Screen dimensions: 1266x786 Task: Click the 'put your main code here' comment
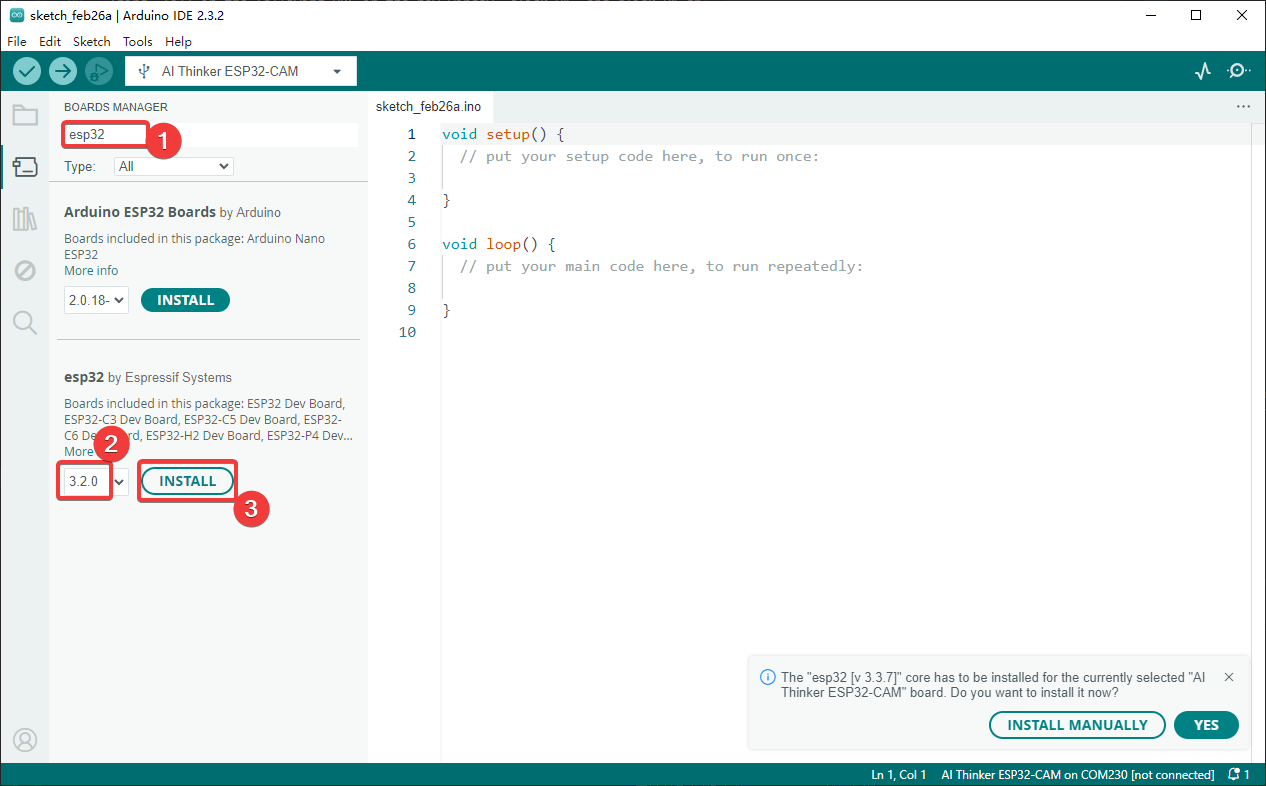pos(661,266)
